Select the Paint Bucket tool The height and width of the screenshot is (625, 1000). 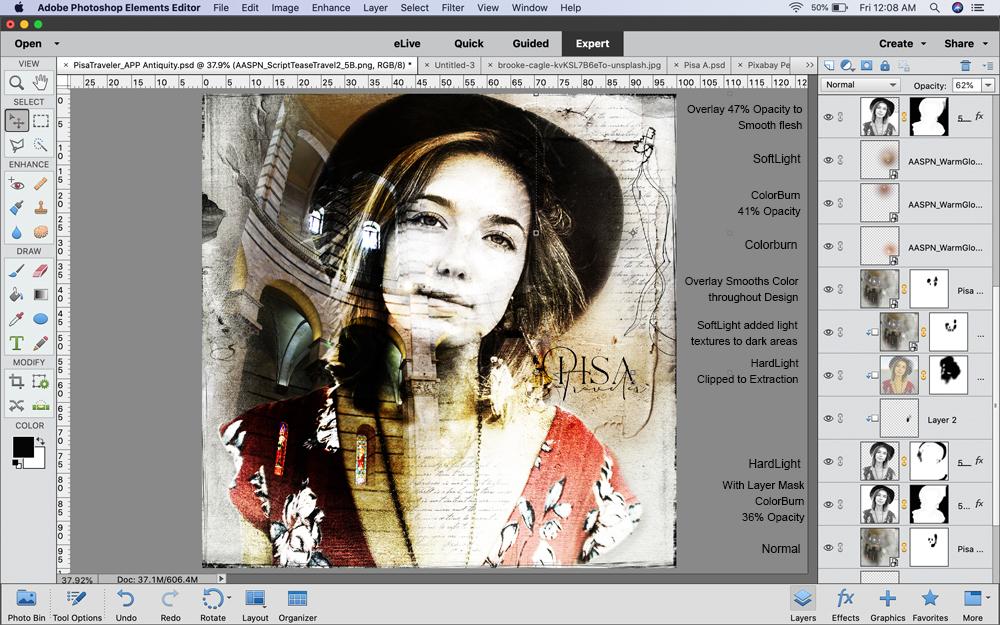coord(17,295)
